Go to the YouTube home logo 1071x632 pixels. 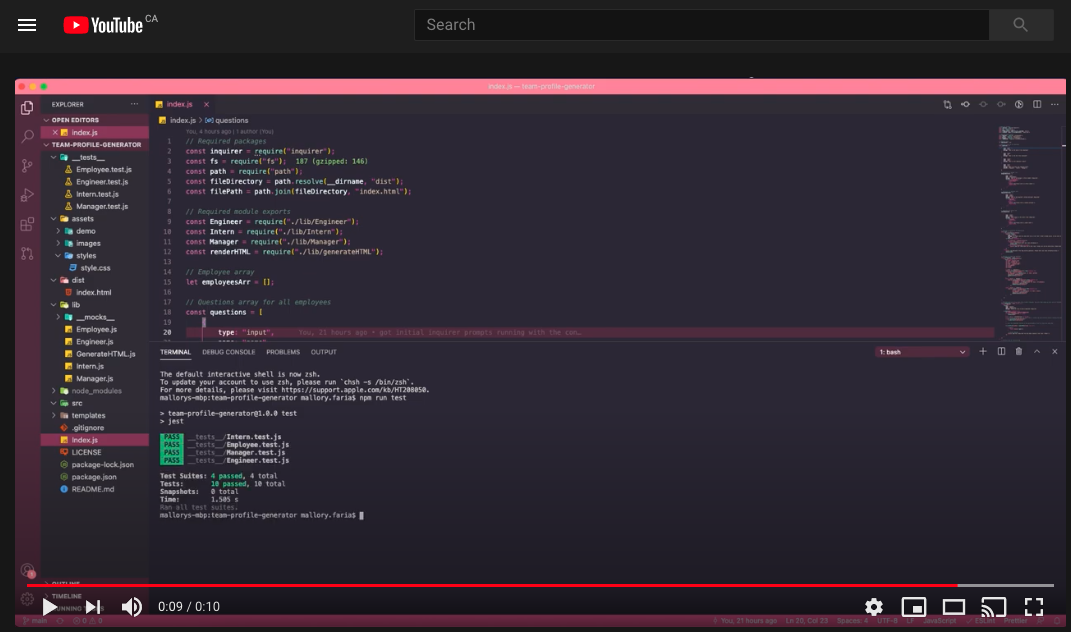[103, 25]
